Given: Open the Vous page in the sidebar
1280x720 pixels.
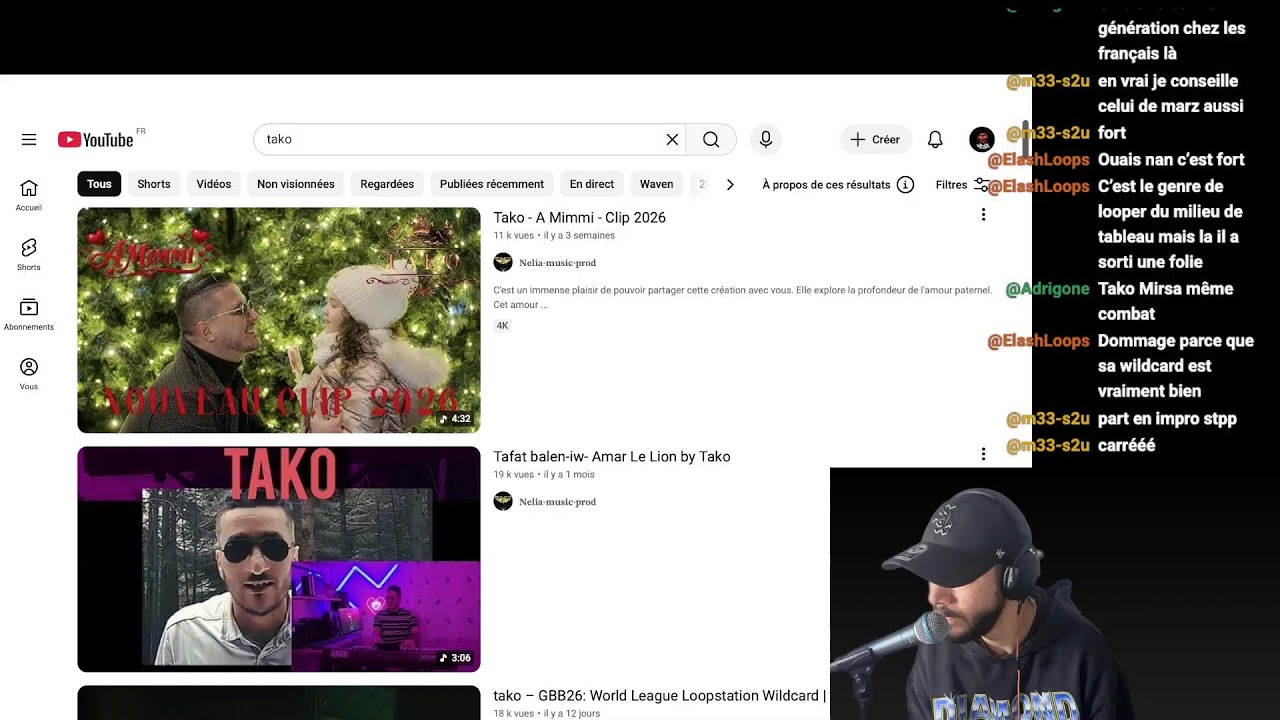Looking at the screenshot, I should 29,375.
